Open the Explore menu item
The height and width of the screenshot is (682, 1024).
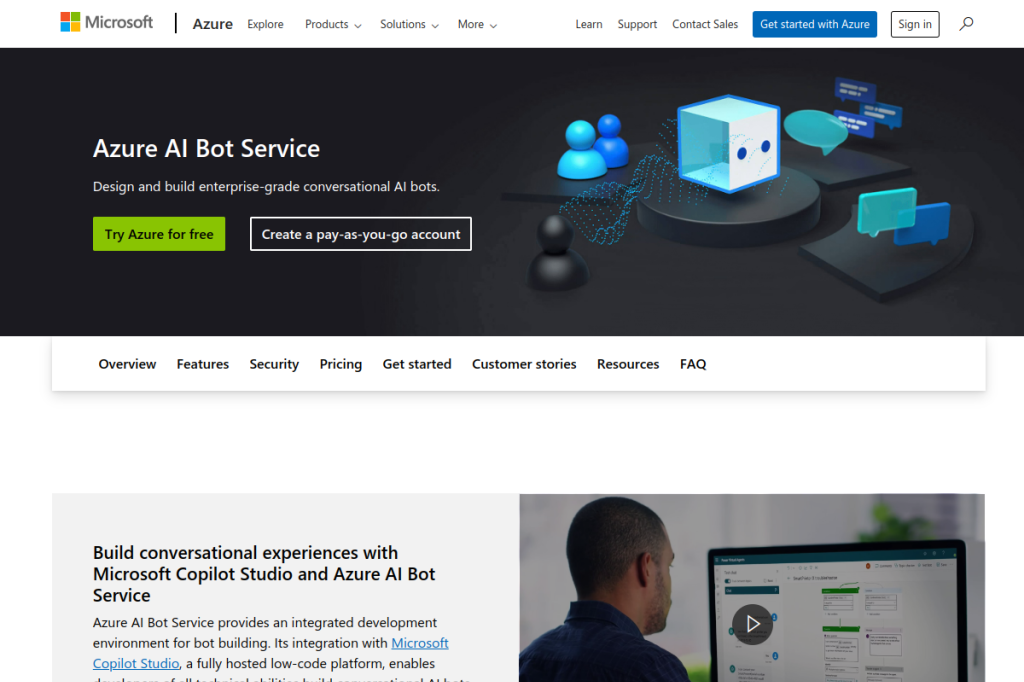(x=265, y=24)
